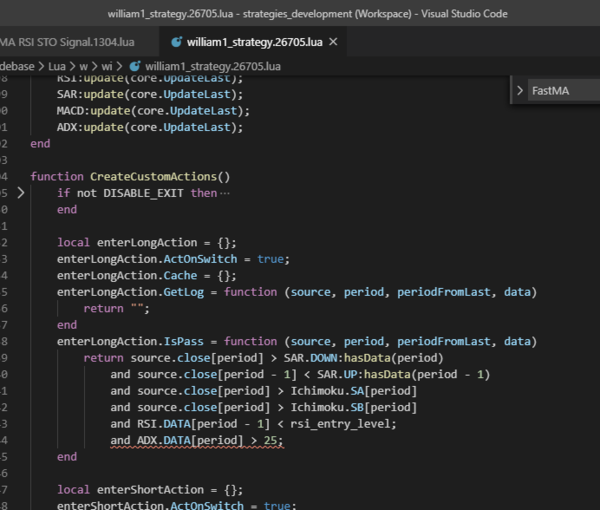Screen dimensions: 600x510
Task: Click the 'debase' breadcrumb segment
Action: tap(17, 66)
